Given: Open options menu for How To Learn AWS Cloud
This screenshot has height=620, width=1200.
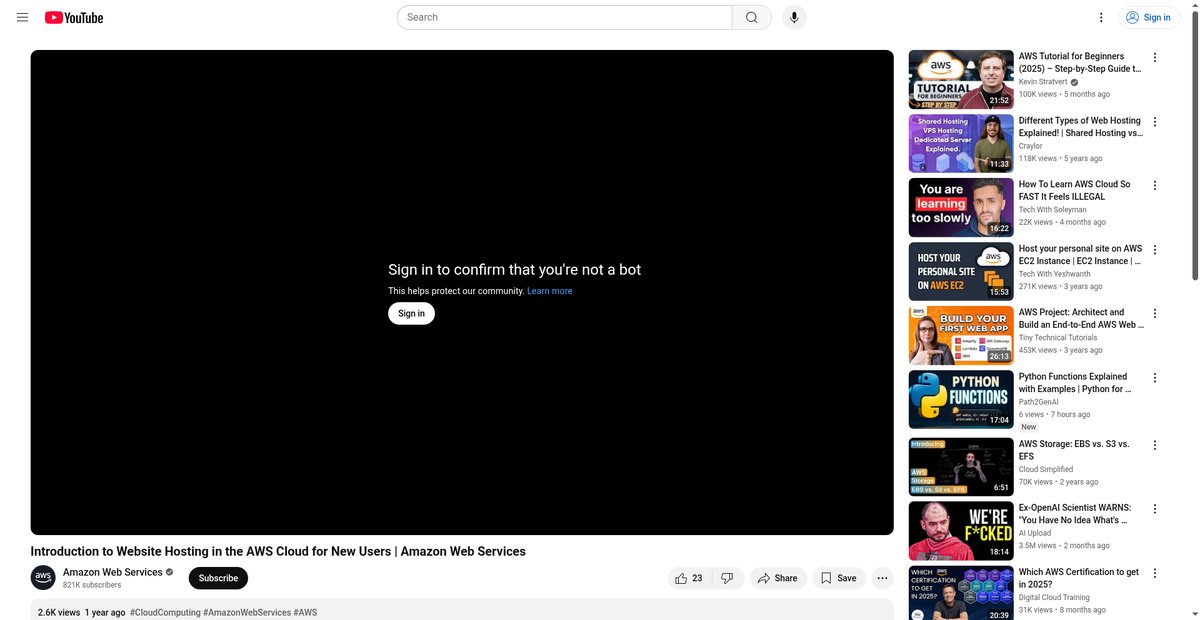Looking at the screenshot, I should pos(1155,186).
